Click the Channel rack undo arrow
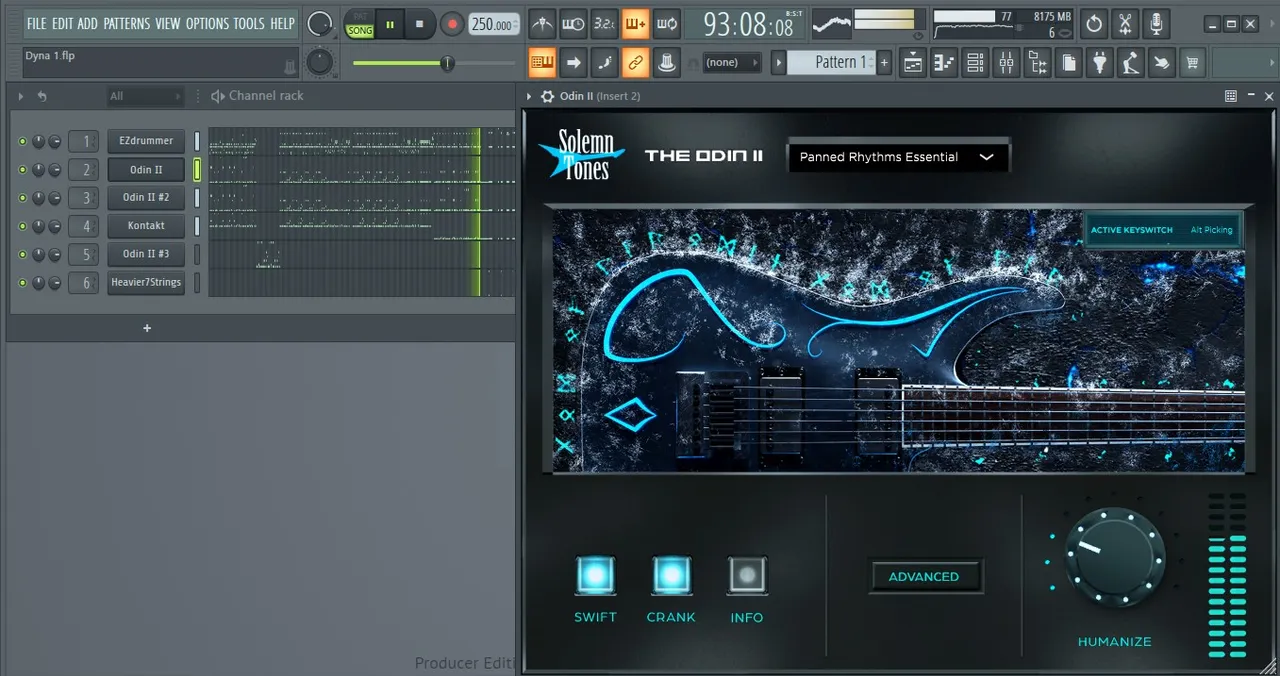Viewport: 1280px width, 676px height. click(42, 96)
